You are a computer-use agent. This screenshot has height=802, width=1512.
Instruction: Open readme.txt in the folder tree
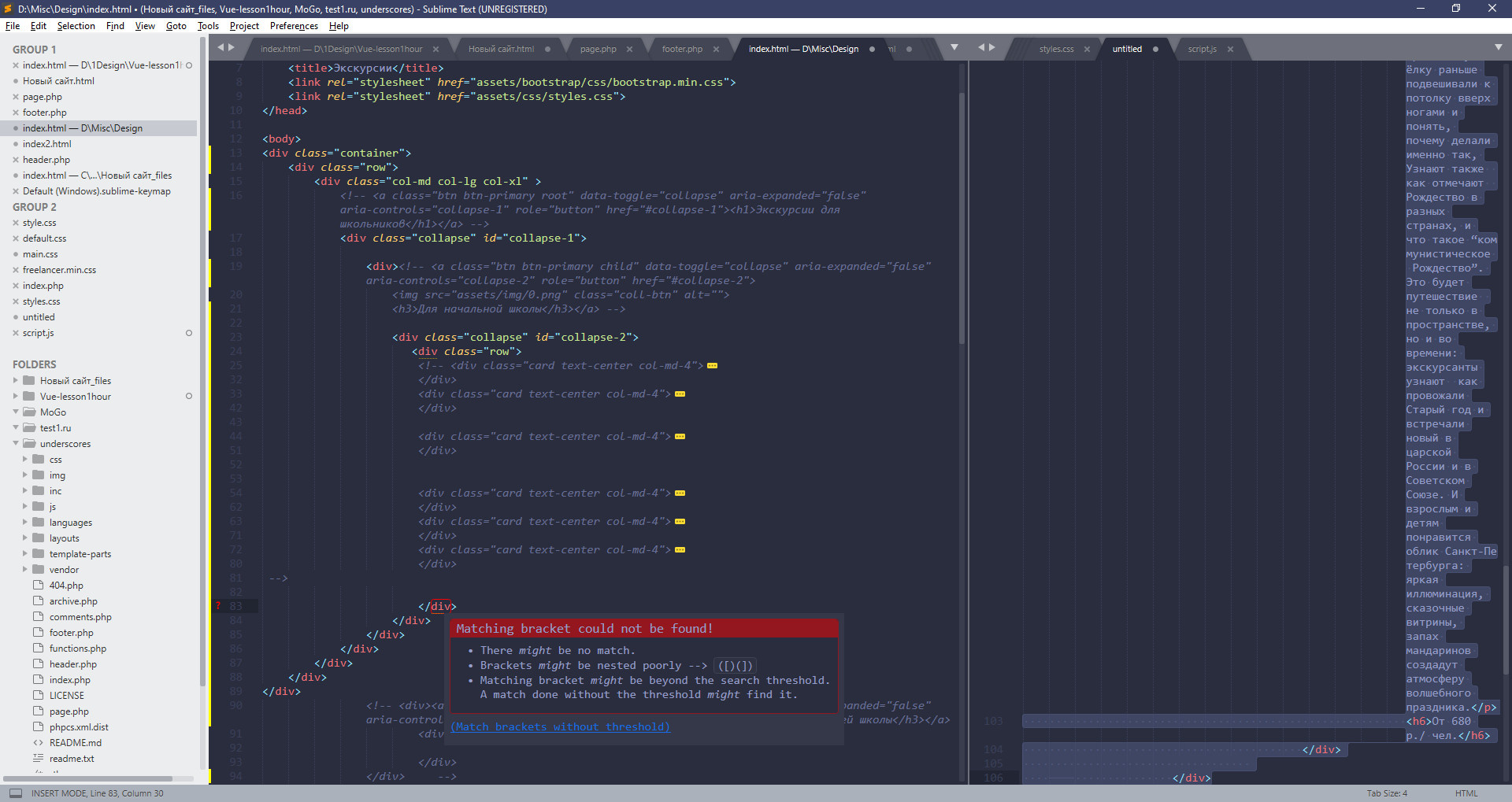[x=72, y=759]
